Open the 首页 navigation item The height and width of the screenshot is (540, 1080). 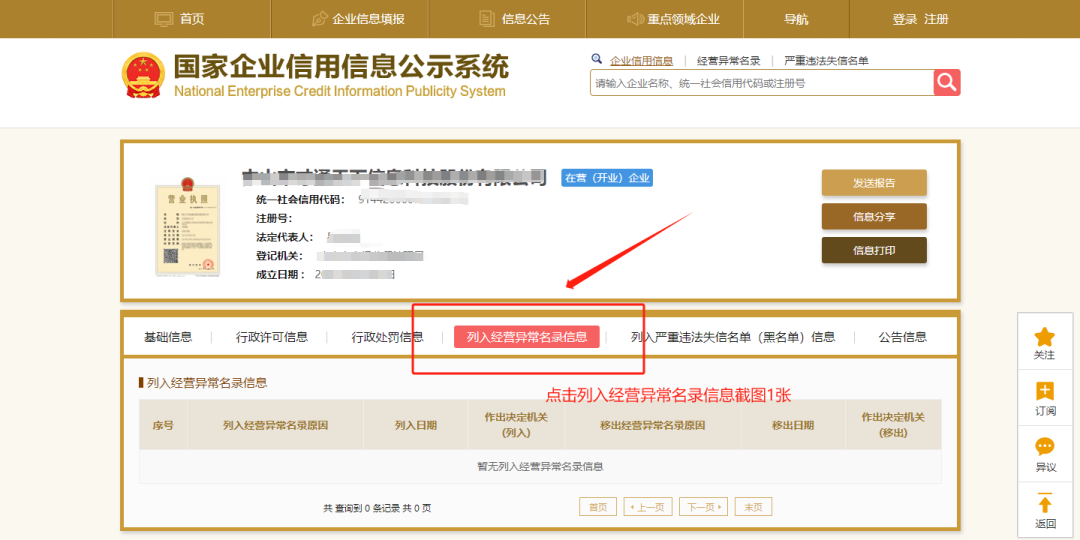(192, 19)
